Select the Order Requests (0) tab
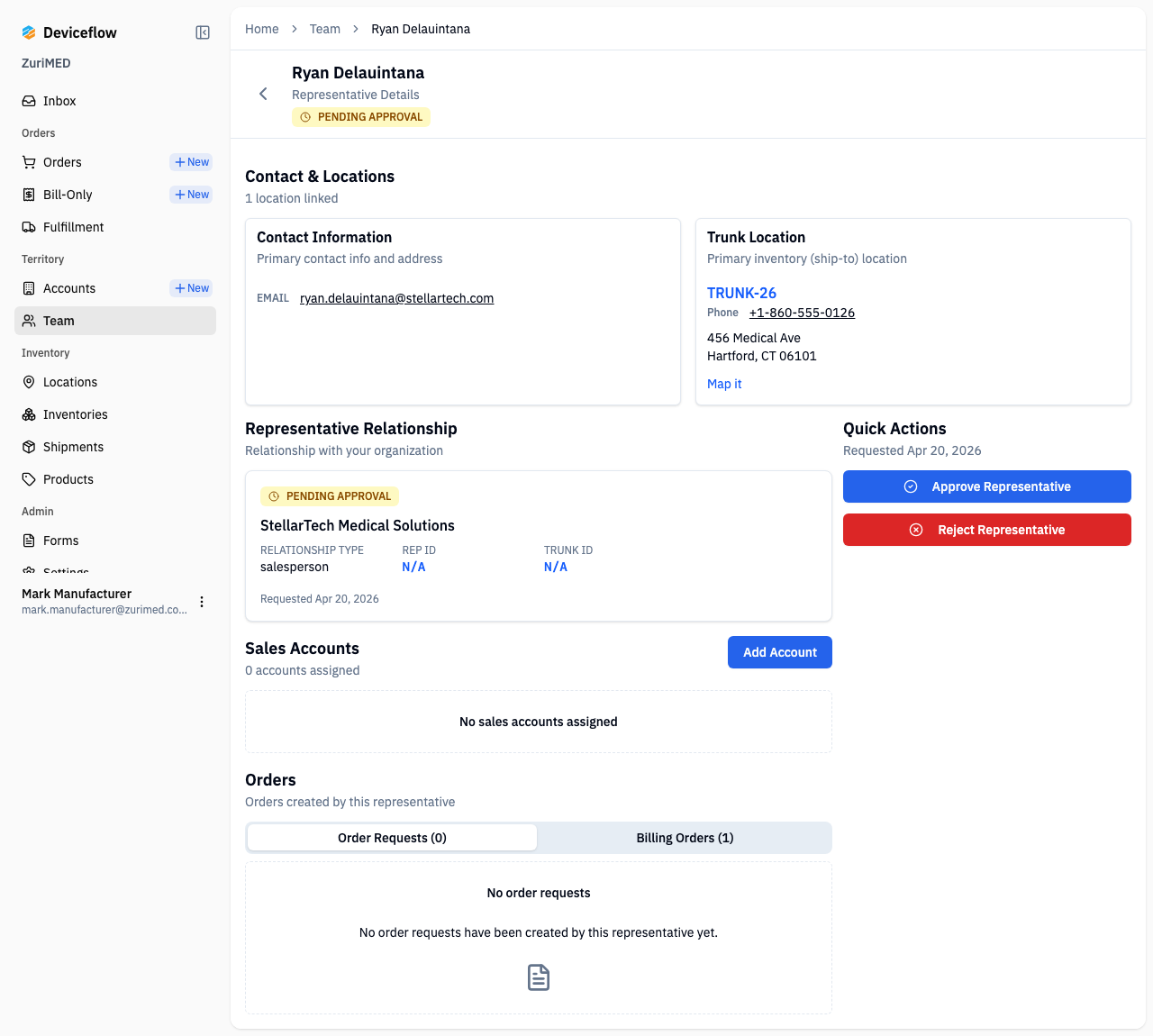Viewport: 1153px width, 1036px height. tap(392, 838)
